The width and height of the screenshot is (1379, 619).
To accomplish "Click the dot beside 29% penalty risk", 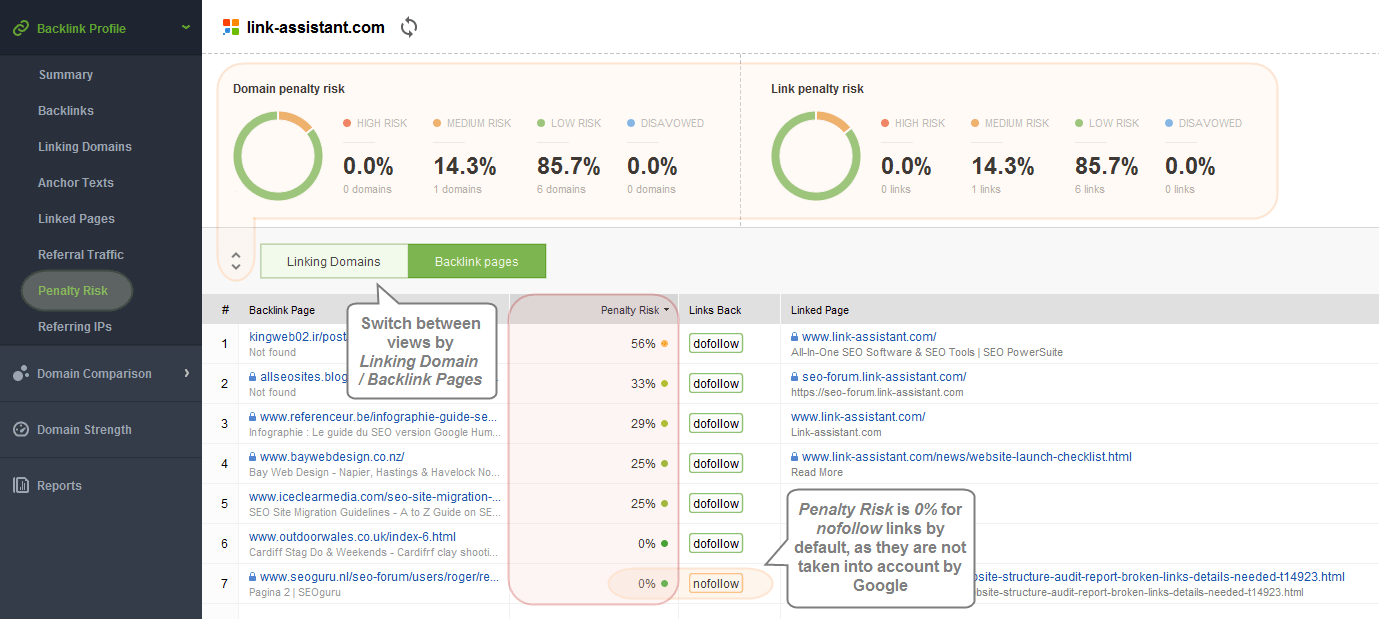I will pos(665,424).
